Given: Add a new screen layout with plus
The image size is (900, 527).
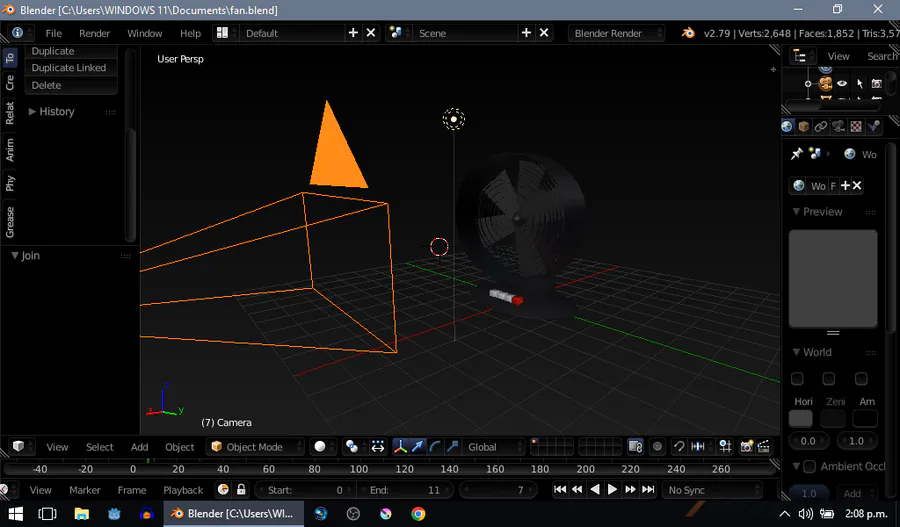Looking at the screenshot, I should point(353,33).
